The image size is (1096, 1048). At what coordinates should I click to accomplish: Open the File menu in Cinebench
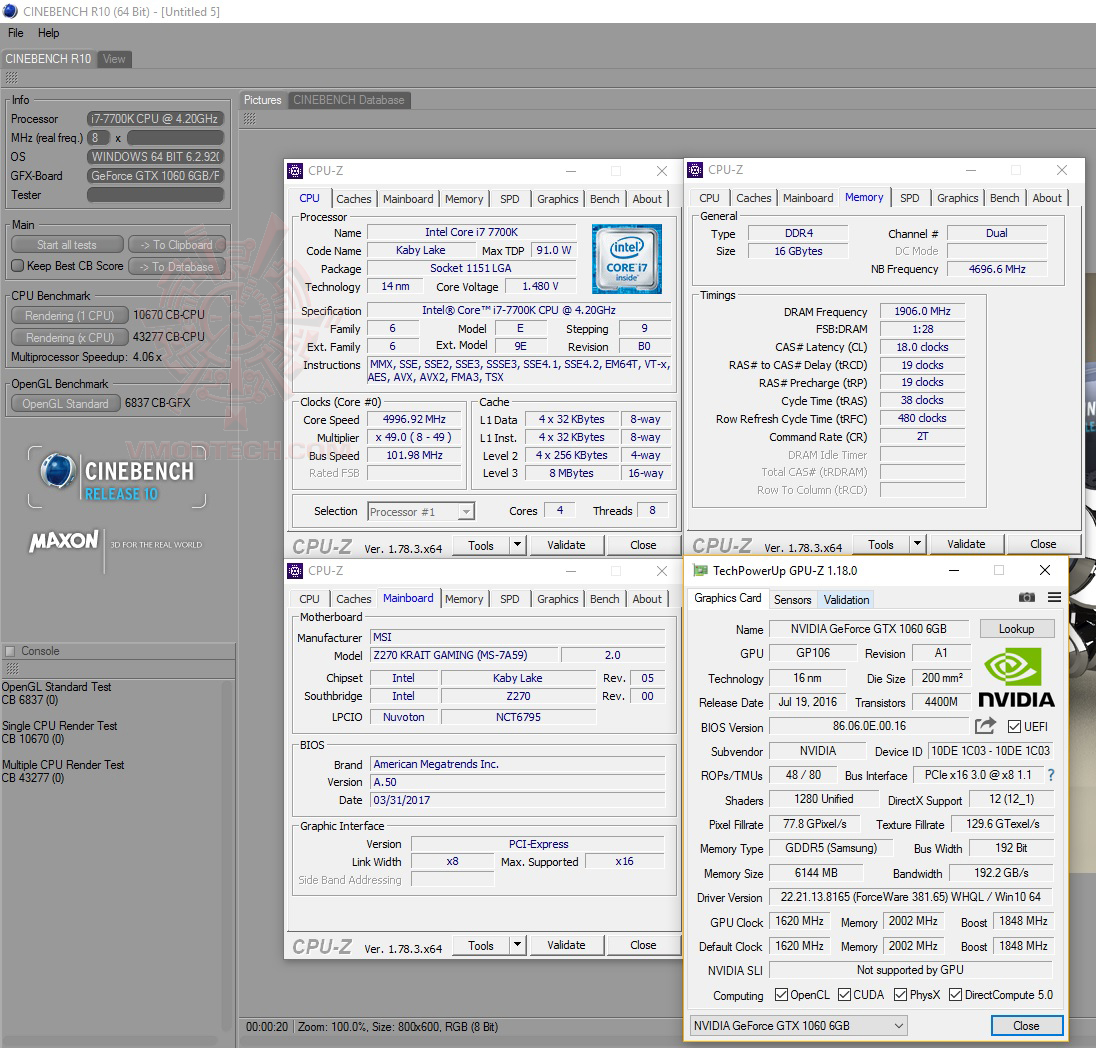click(14, 32)
